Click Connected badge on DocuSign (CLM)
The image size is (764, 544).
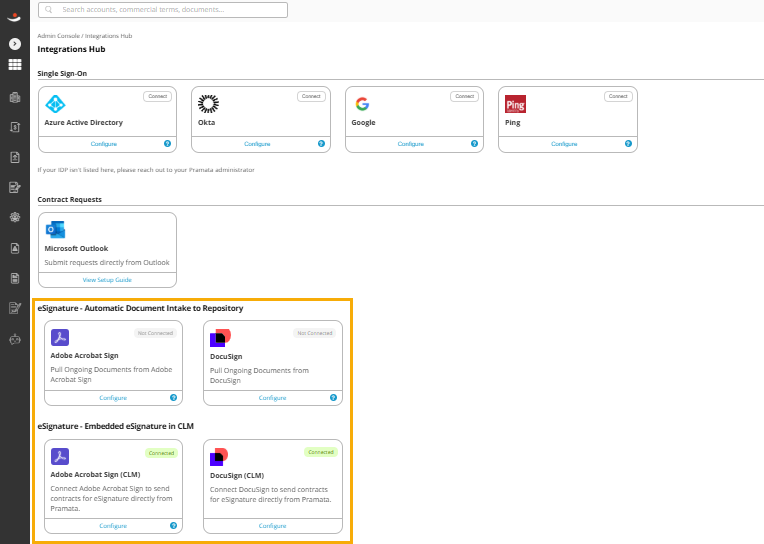(321, 452)
